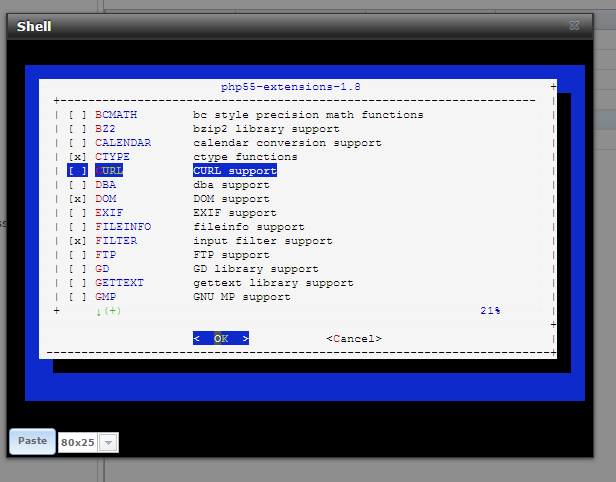Toggle the BCMATH extension checkbox

[x=77, y=115]
